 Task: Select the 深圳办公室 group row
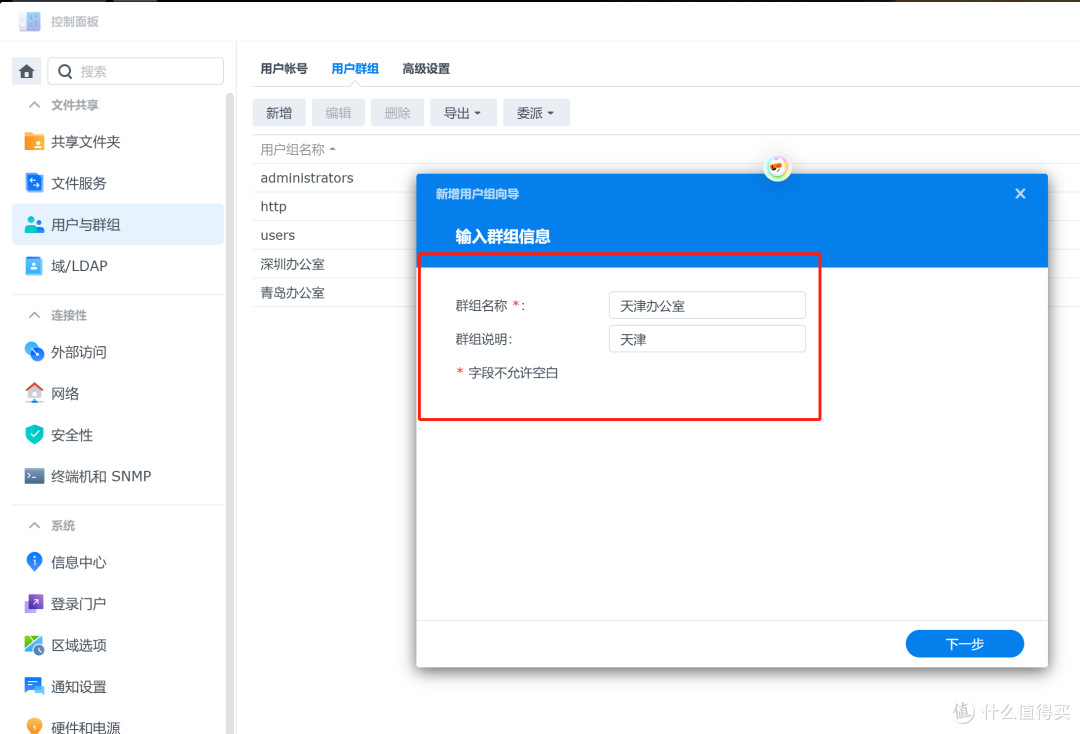point(334,264)
